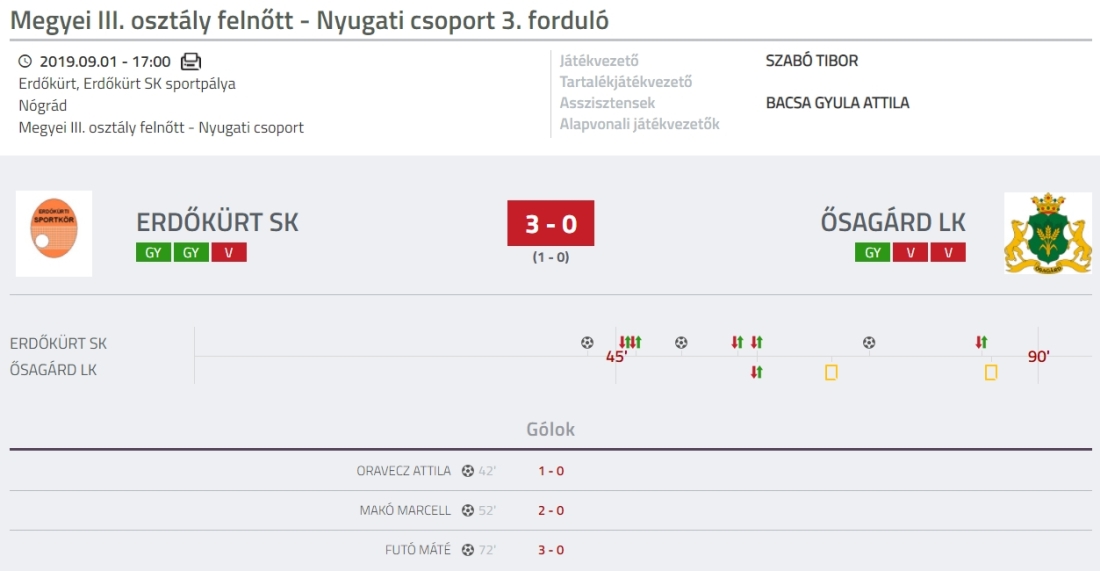Viewport: 1100px width, 571px height.
Task: Click the print icon beside the match date
Action: (191, 62)
